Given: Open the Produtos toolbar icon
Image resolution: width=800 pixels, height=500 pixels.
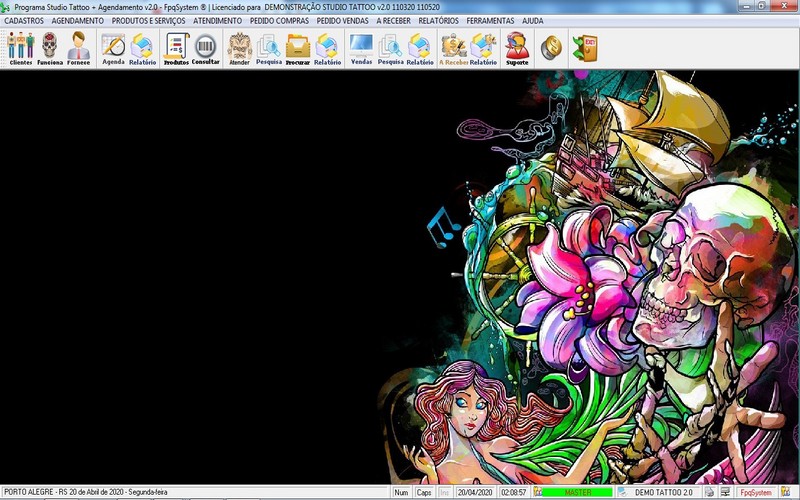Looking at the screenshot, I should 176,47.
